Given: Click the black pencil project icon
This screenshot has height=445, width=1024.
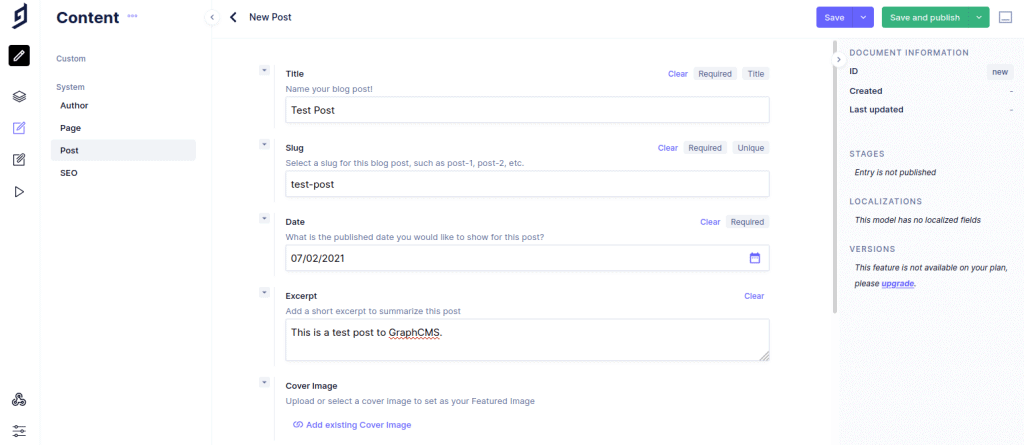Looking at the screenshot, I should pyautogui.click(x=19, y=56).
